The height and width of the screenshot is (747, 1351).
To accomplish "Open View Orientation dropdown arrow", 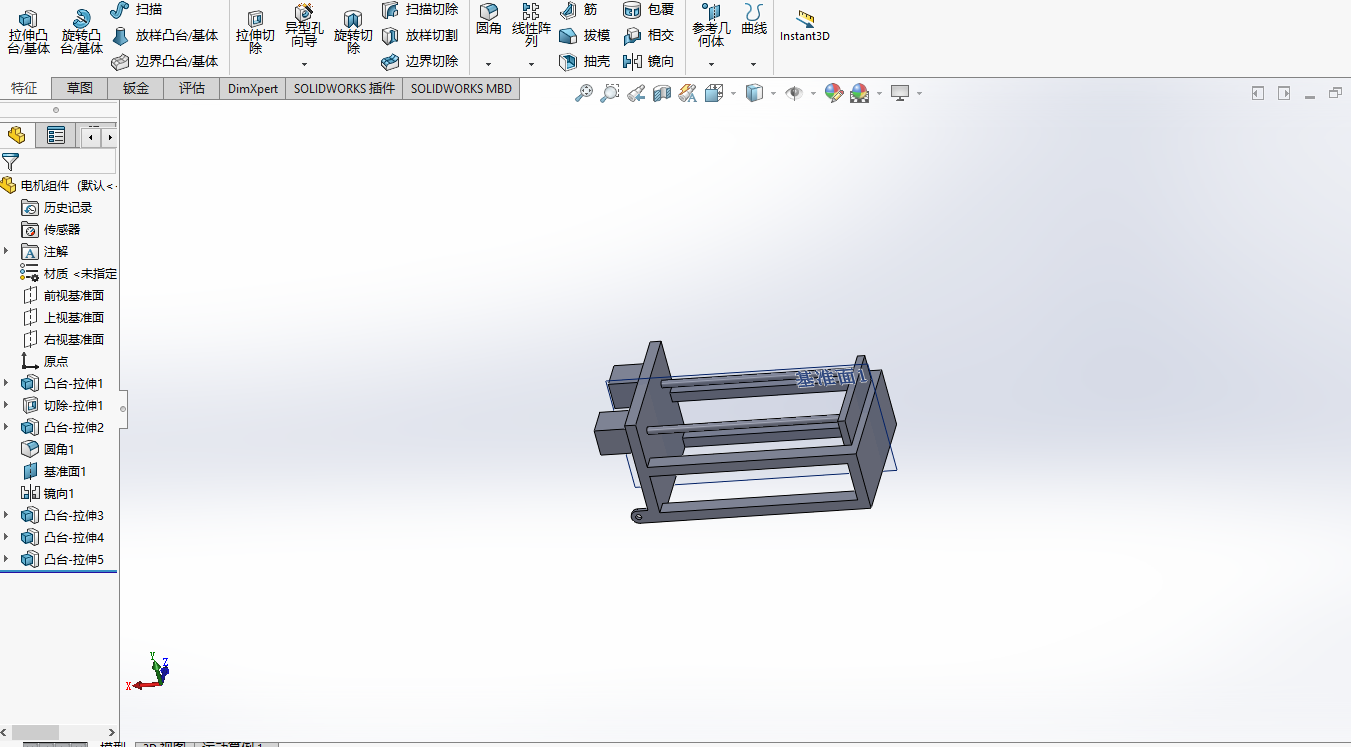I will (733, 94).
